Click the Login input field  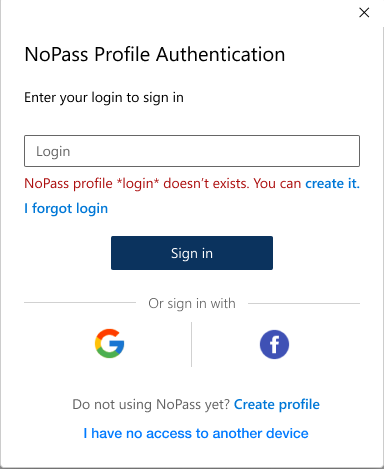192,151
